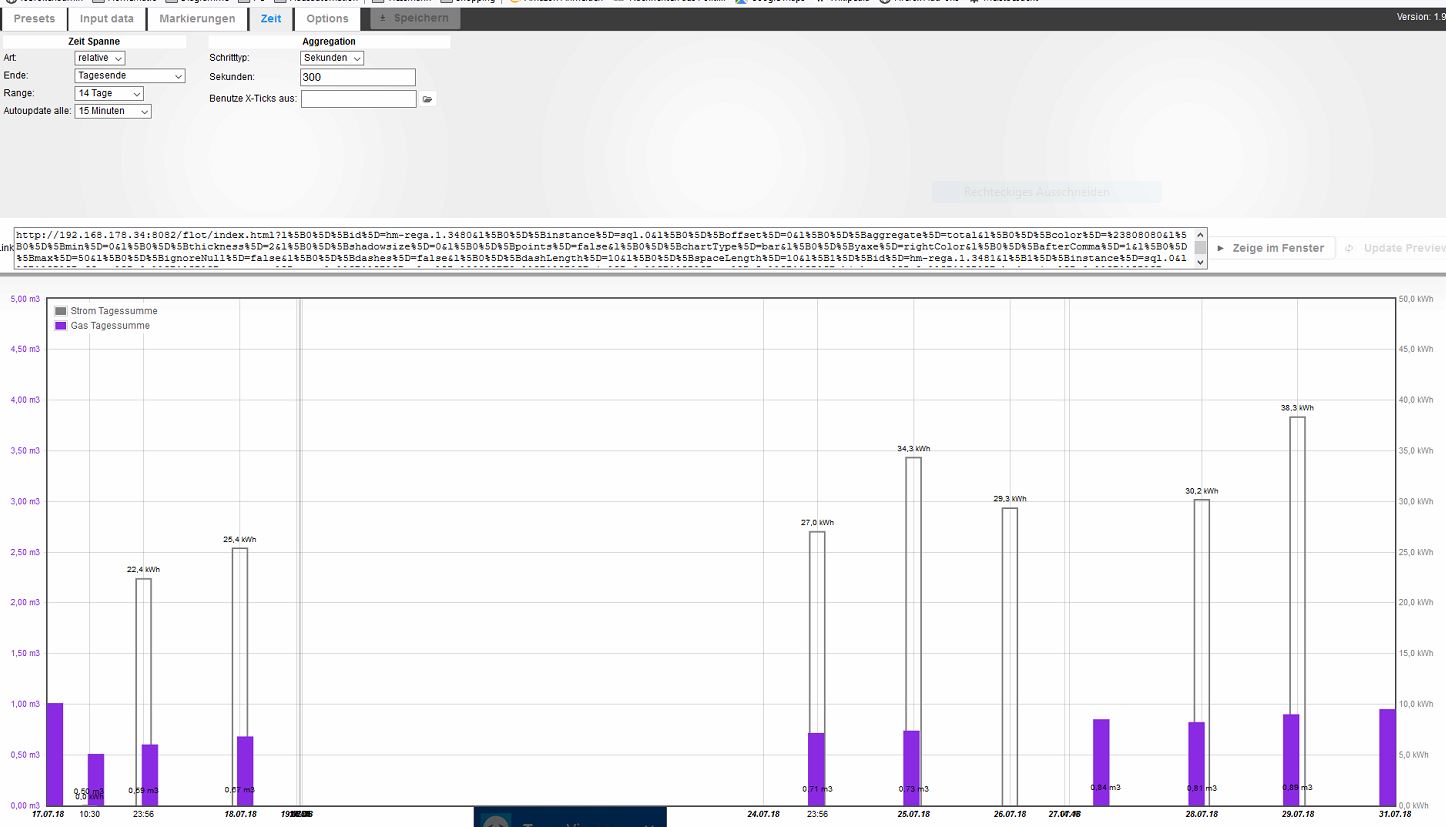Viewport: 1446px width, 827px height.
Task: Click the save disk icon beside Speichern
Action: 381,18
